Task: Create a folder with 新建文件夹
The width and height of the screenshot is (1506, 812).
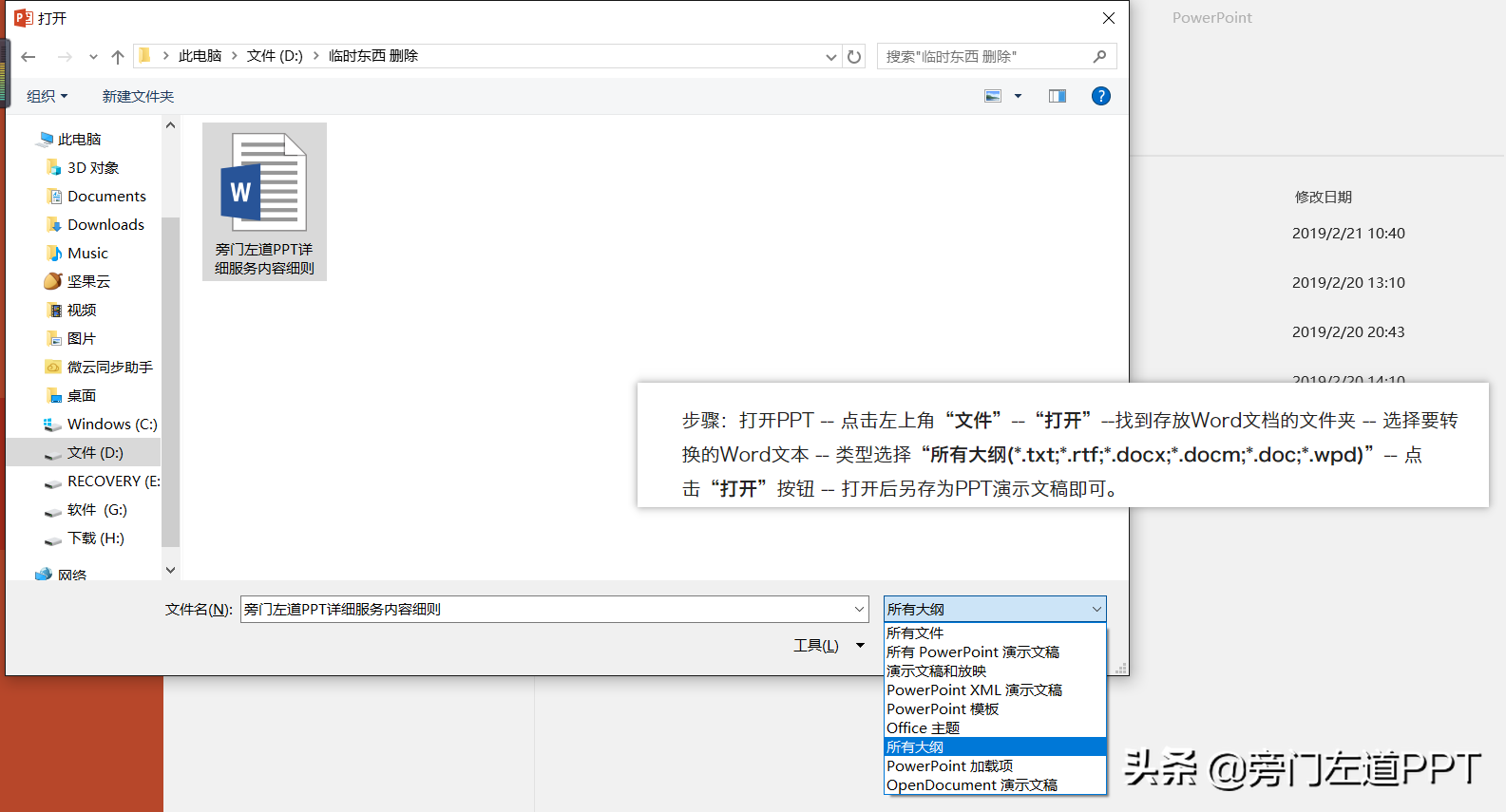Action: [x=138, y=96]
